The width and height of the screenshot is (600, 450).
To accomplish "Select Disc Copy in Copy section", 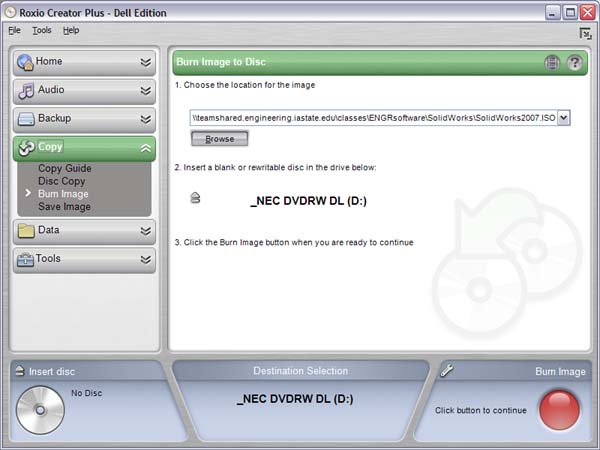I will pos(62,181).
